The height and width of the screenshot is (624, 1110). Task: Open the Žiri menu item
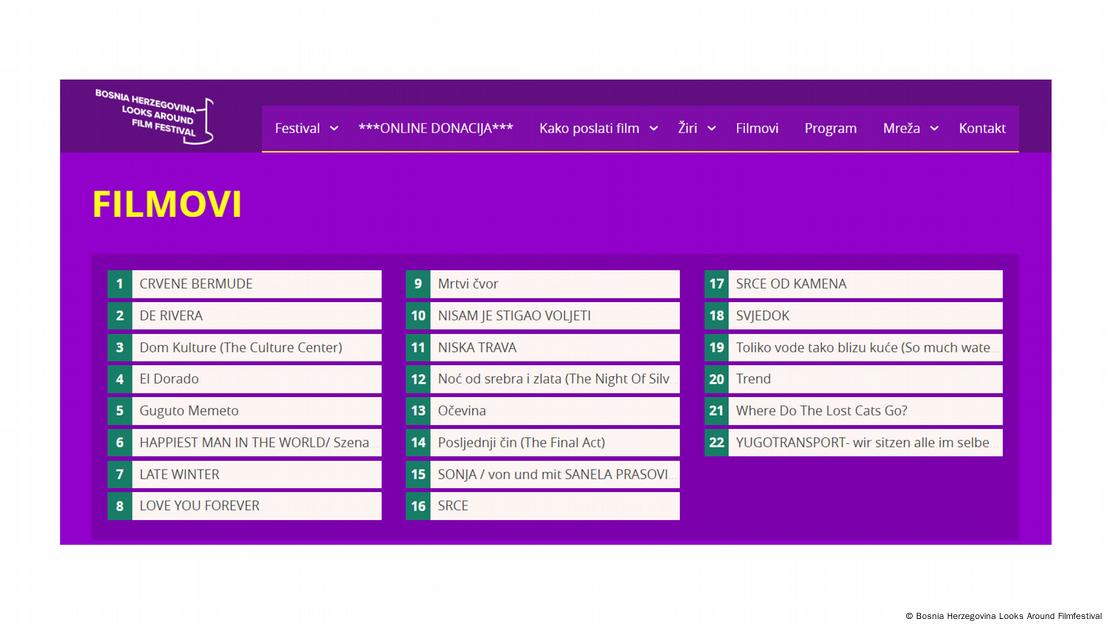click(687, 128)
